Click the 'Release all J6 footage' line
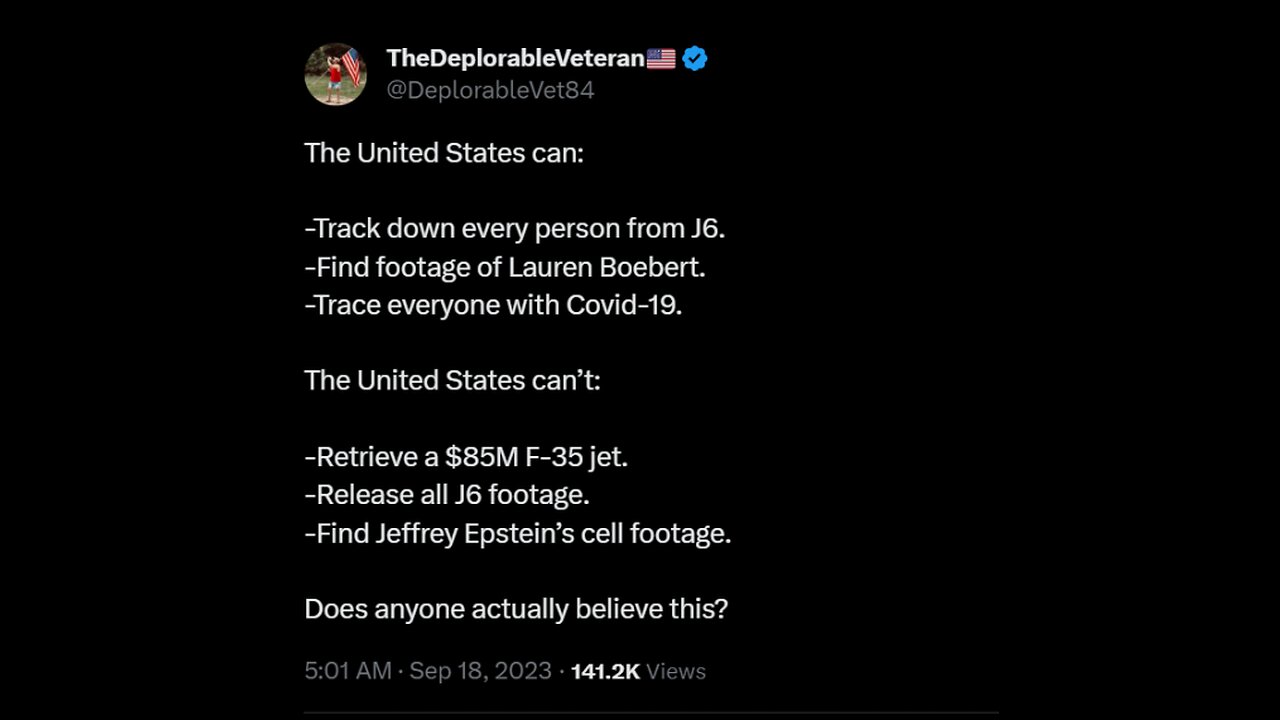This screenshot has height=720, width=1280. click(447, 495)
